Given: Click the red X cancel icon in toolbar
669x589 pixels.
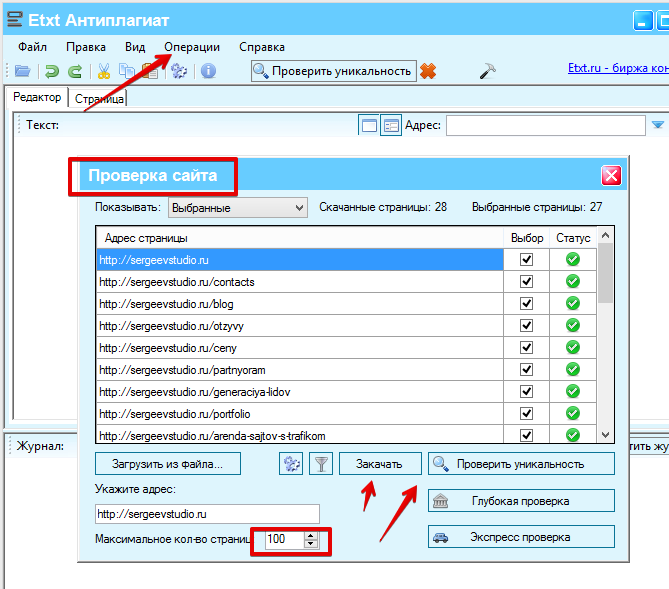Looking at the screenshot, I should click(x=428, y=71).
